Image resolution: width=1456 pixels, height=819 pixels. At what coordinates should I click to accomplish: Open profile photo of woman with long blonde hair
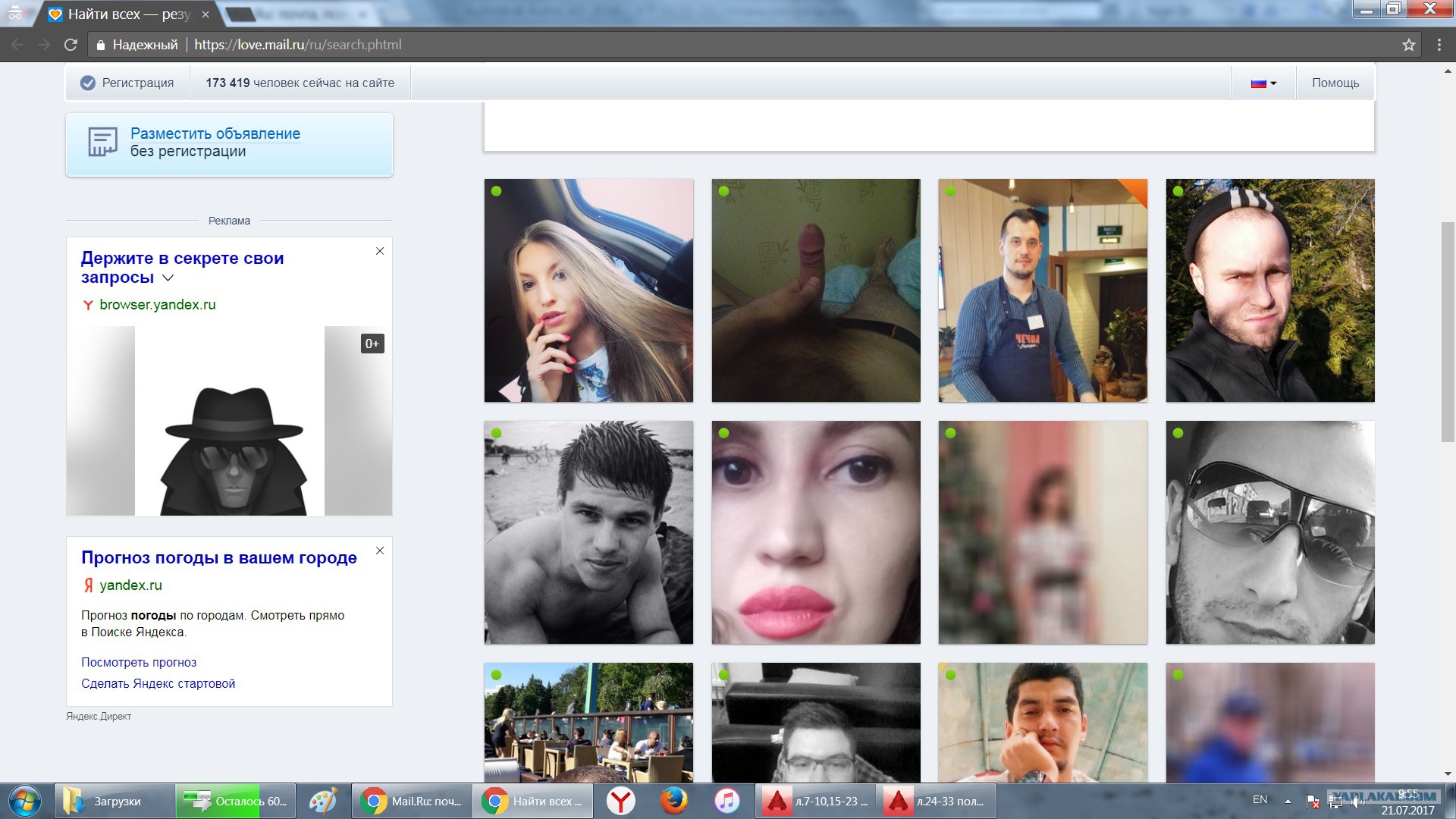tap(588, 290)
